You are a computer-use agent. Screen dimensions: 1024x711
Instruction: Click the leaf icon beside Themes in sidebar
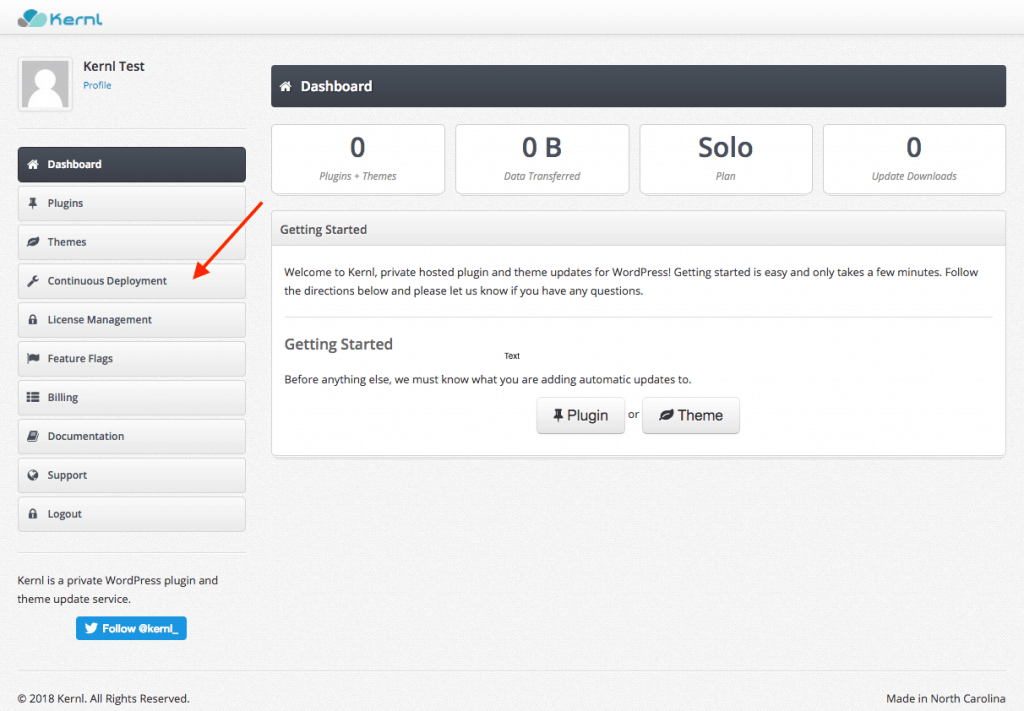coord(33,242)
